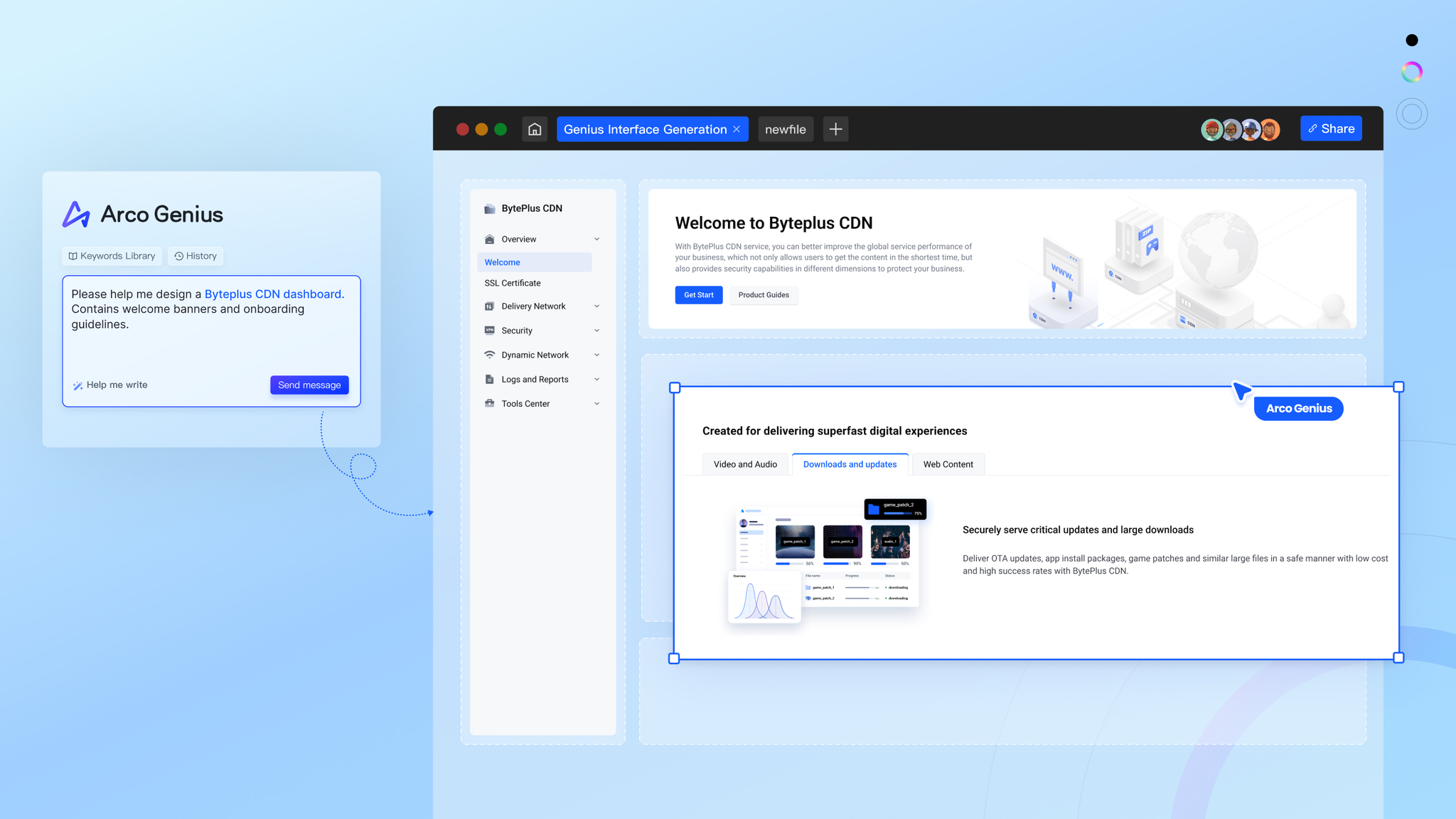Click the home icon in title bar
The height and width of the screenshot is (819, 1456).
point(535,129)
